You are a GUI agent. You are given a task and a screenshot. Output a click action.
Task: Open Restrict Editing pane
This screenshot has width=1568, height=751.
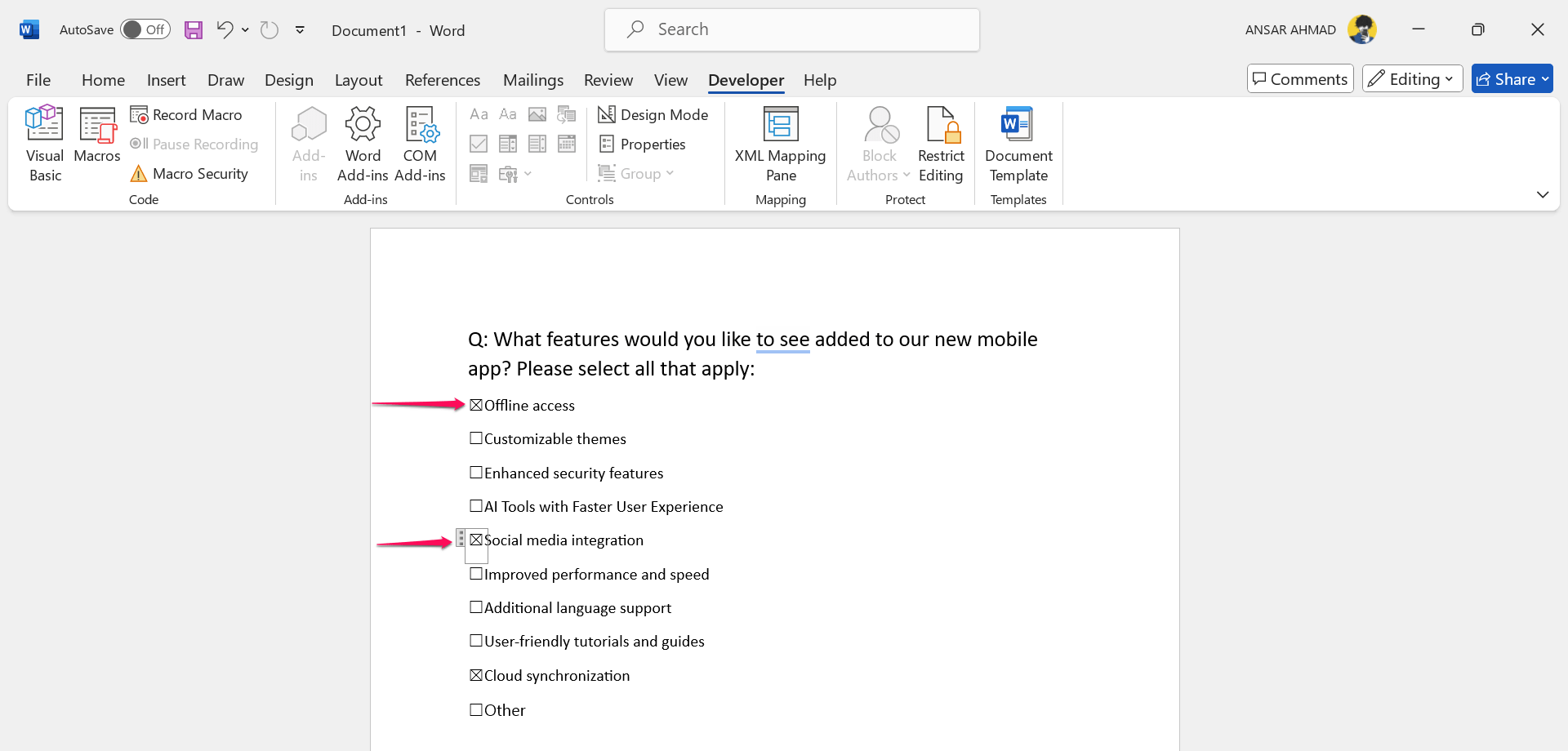pyautogui.click(x=941, y=144)
